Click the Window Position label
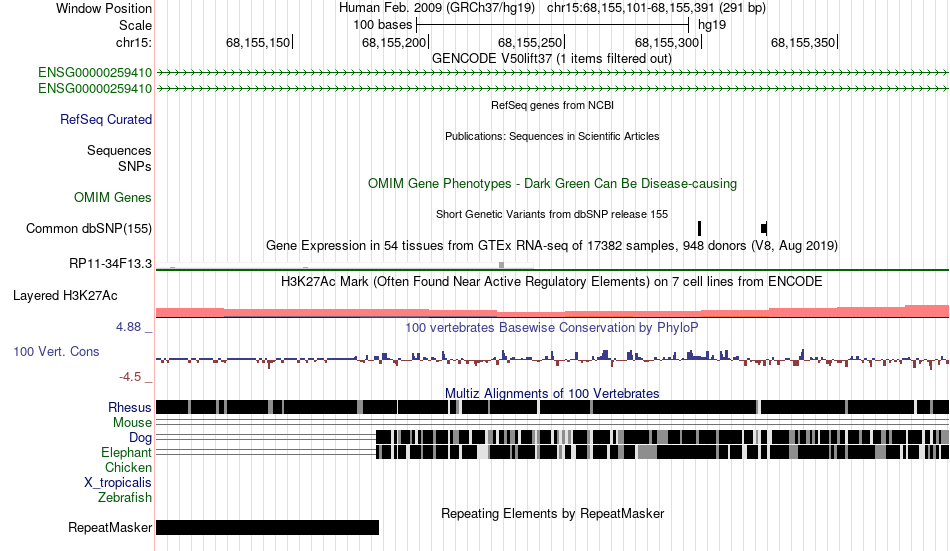Viewport: 950px width, 551px height. click(104, 8)
